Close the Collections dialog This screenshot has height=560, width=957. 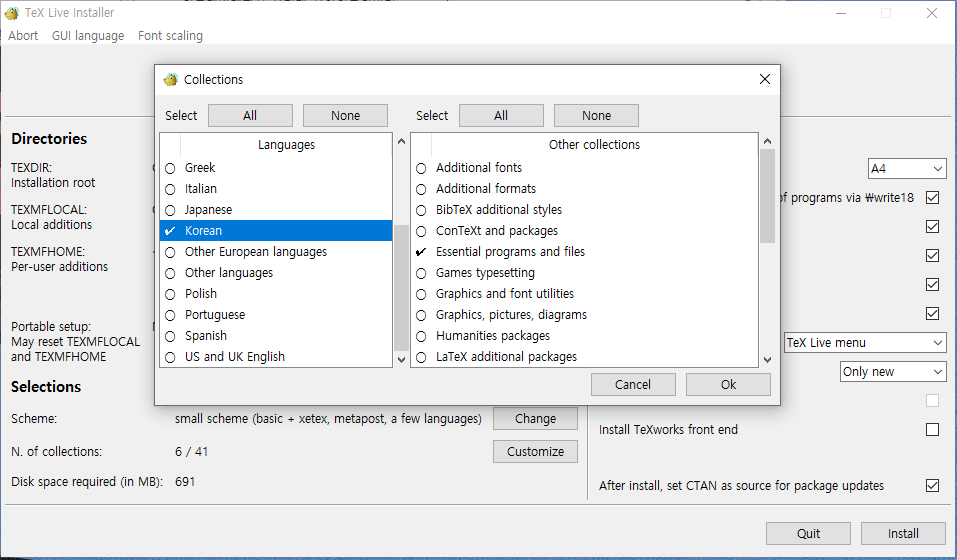tap(765, 79)
